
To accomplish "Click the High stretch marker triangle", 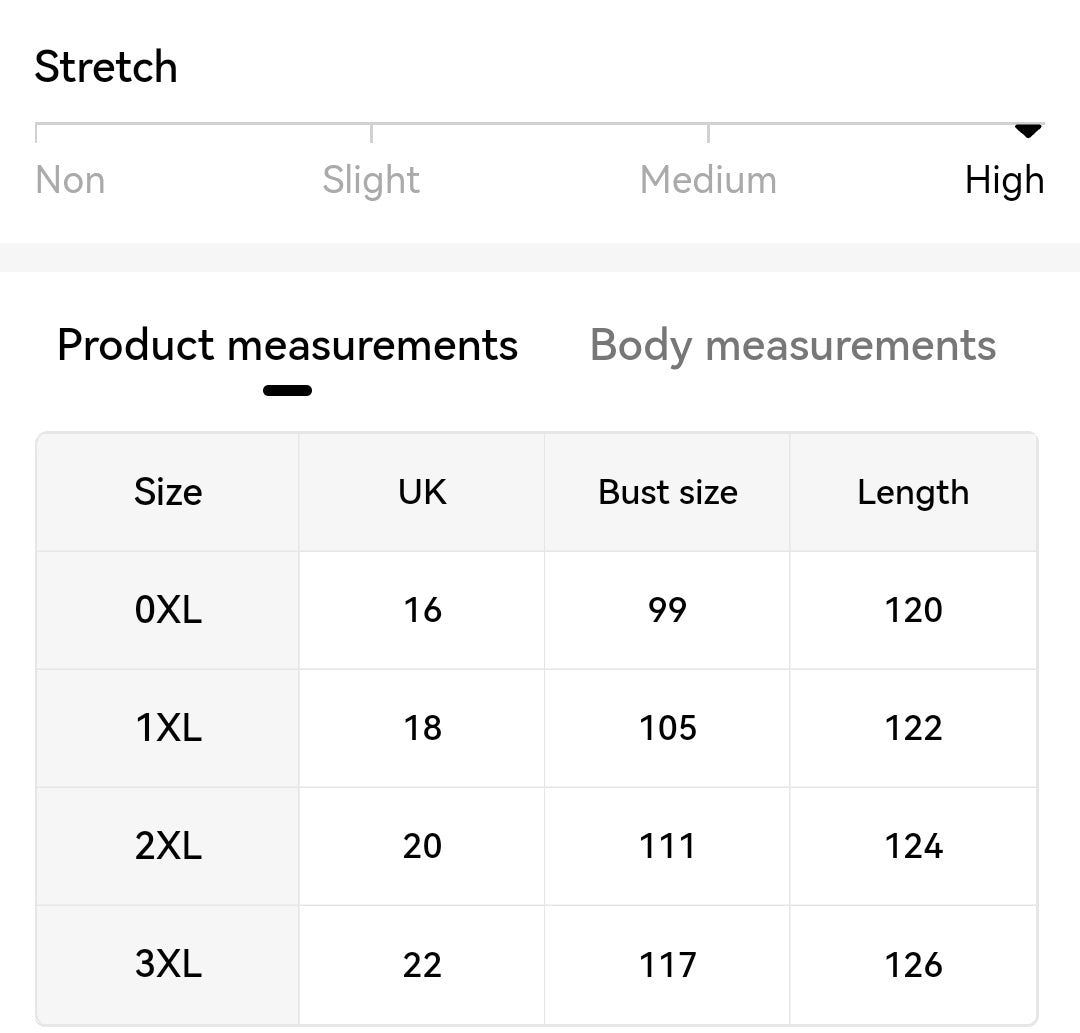I will [x=1028, y=130].
